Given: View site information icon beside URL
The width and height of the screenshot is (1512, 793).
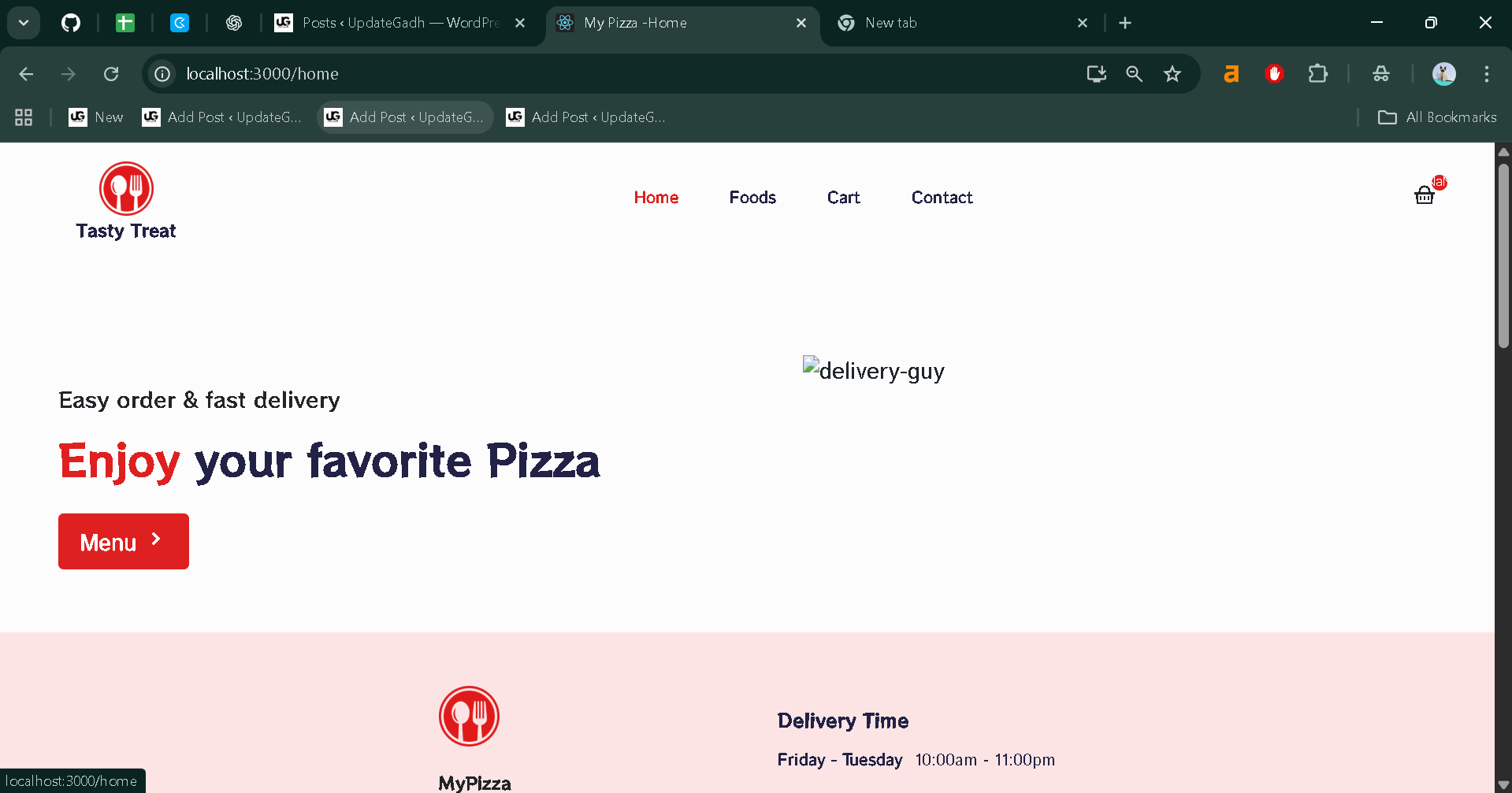Looking at the screenshot, I should point(162,74).
